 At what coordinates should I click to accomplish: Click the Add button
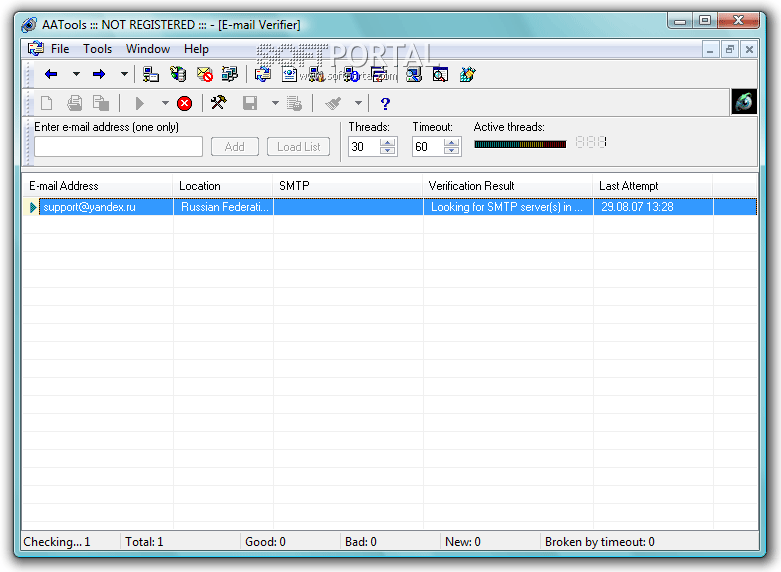pyautogui.click(x=235, y=146)
